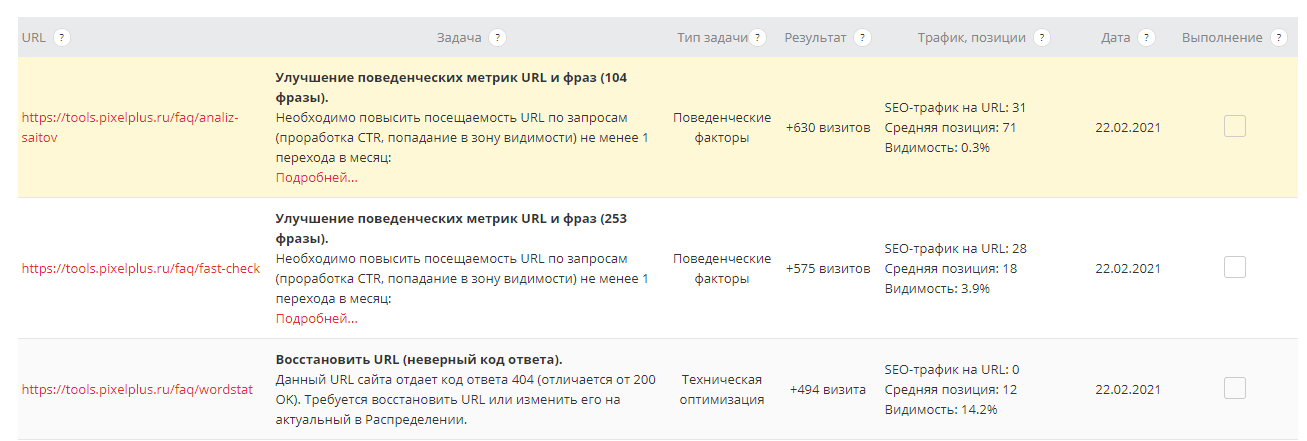Image resolution: width=1307 pixels, height=441 pixels.
Task: Check the completion box for fast-check row
Action: point(1235,267)
